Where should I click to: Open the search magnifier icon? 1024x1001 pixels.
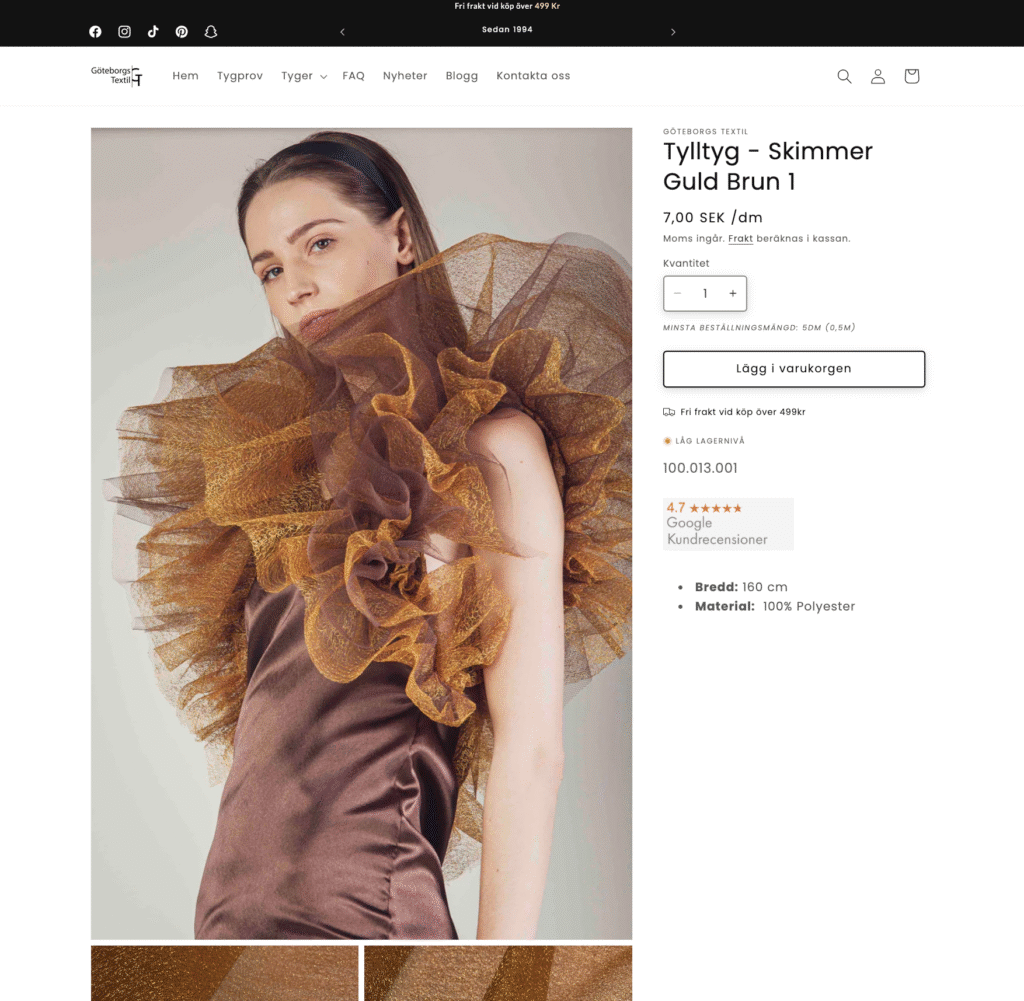pyautogui.click(x=844, y=76)
